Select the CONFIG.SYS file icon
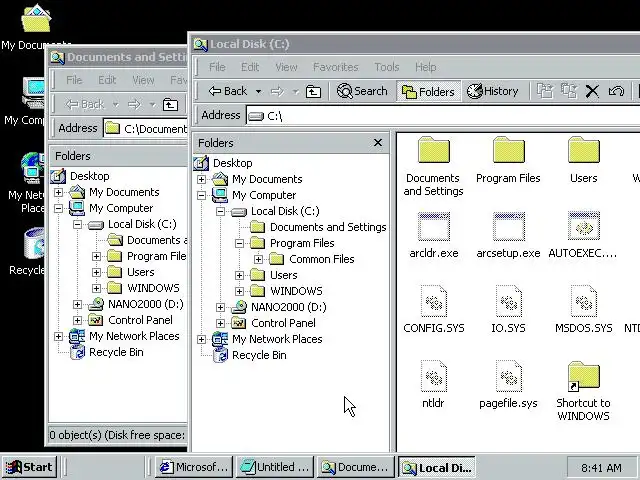 (x=433, y=301)
